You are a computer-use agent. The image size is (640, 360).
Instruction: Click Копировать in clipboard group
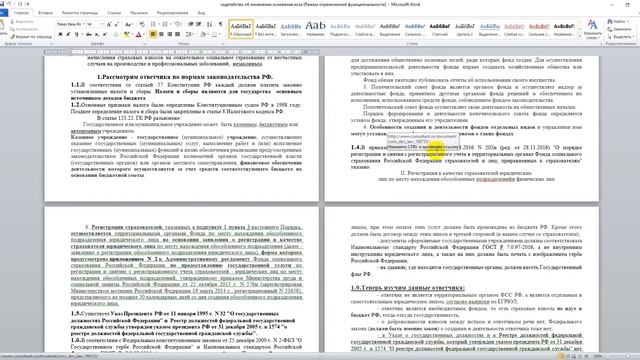click(23, 29)
